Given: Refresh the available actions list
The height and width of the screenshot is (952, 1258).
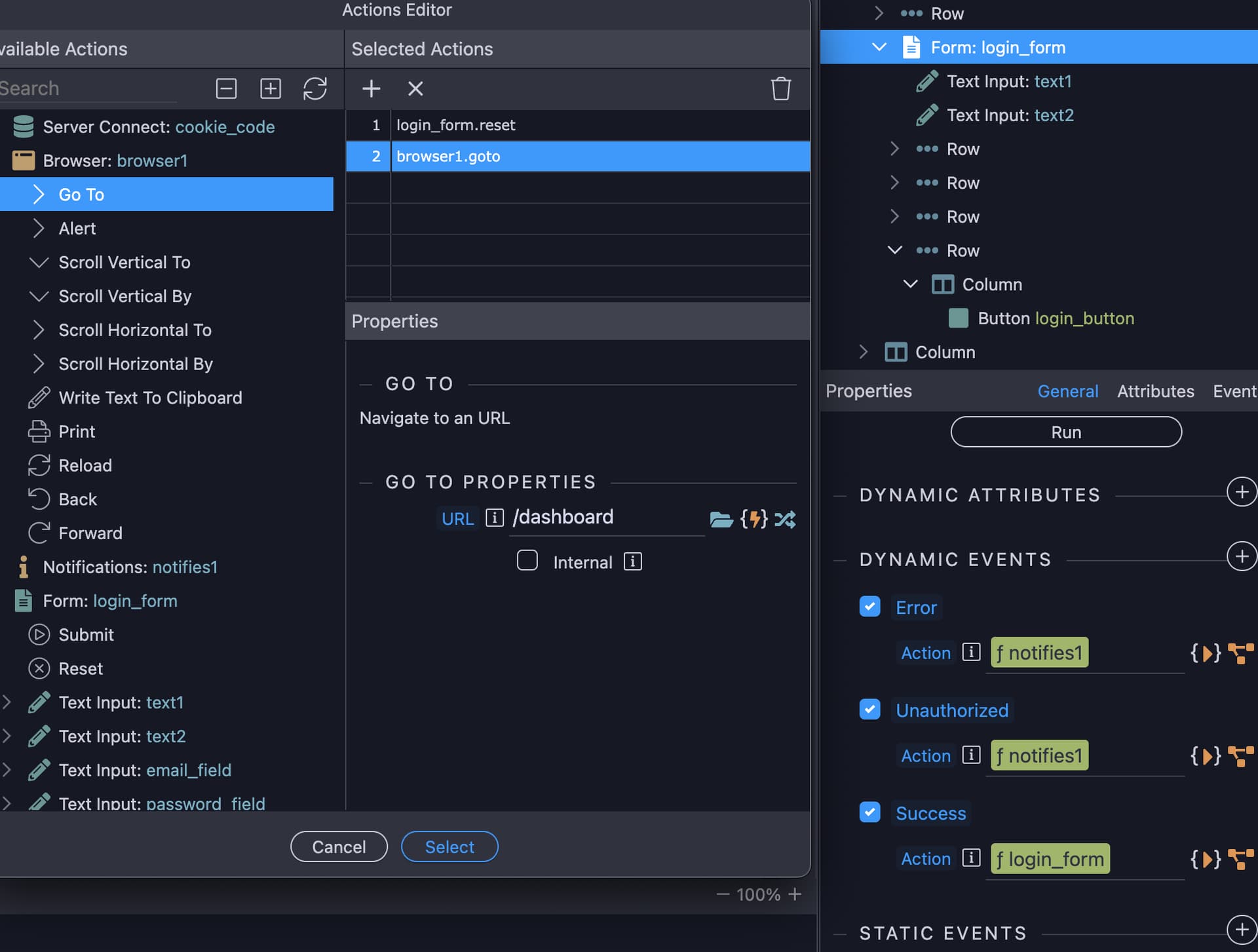Looking at the screenshot, I should (314, 88).
